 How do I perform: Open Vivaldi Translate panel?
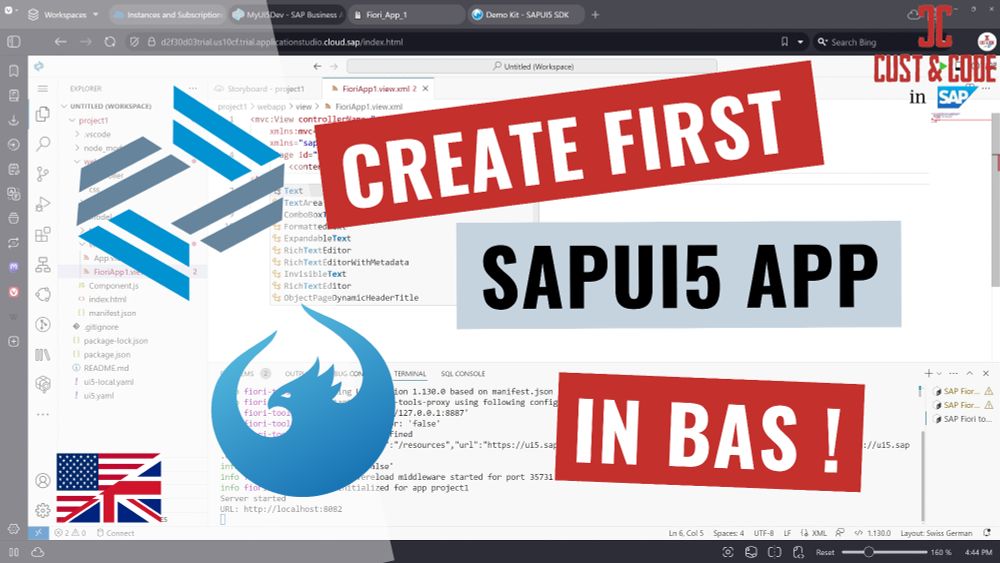[13, 194]
